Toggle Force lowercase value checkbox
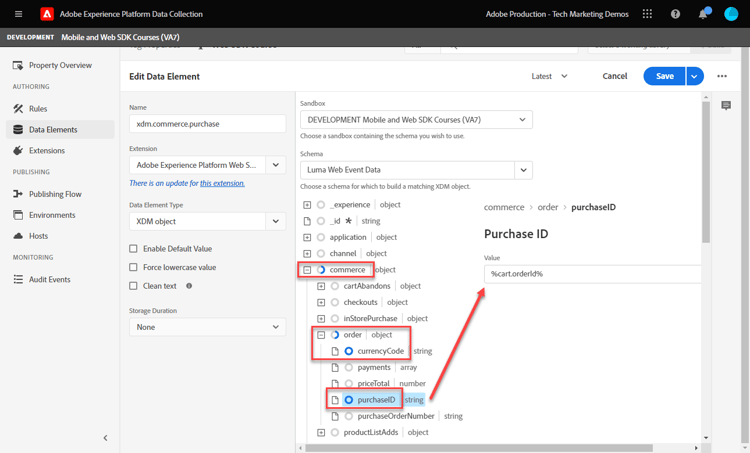Image resolution: width=750 pixels, height=453 pixels. [133, 267]
